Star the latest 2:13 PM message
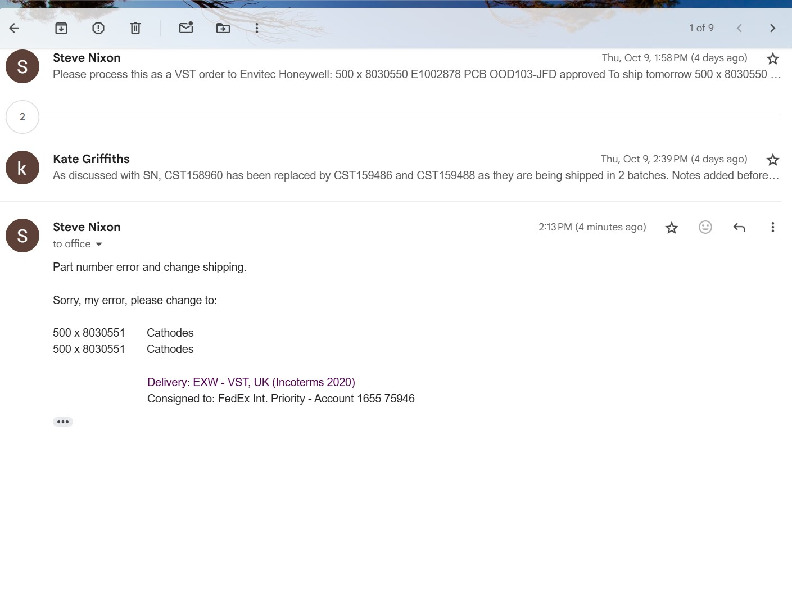Image resolution: width=792 pixels, height=612 pixels. 672,228
